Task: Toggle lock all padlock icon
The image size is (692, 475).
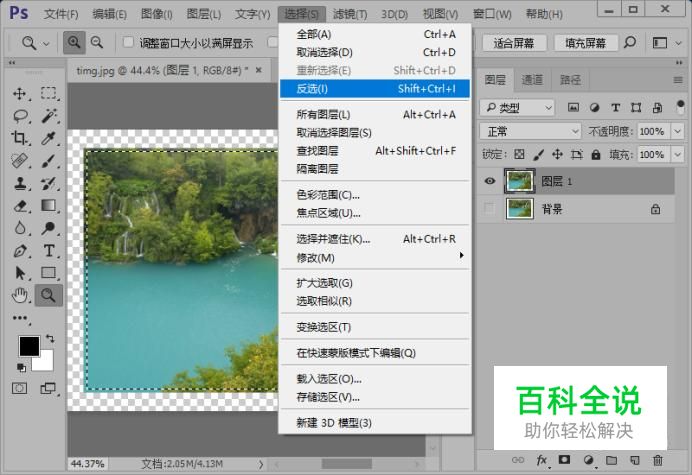Action: 596,154
